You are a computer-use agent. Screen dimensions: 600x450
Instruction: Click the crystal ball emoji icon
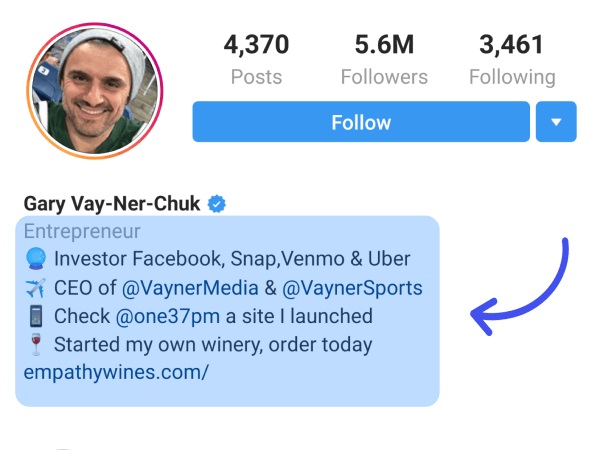click(36, 259)
